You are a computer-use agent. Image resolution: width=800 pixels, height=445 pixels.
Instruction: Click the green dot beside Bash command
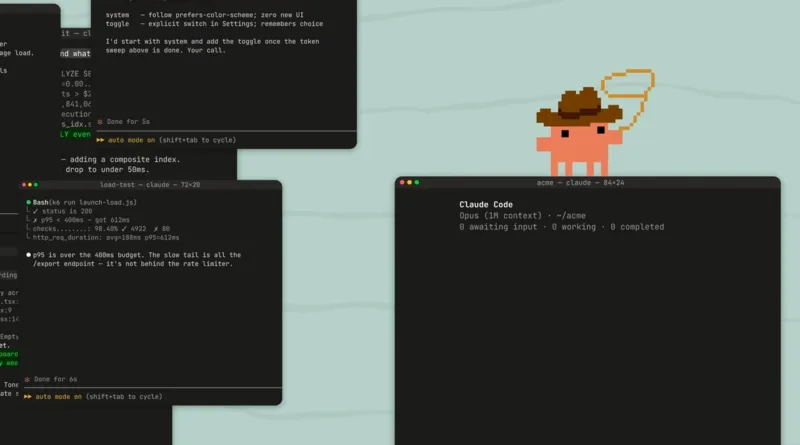click(x=29, y=202)
